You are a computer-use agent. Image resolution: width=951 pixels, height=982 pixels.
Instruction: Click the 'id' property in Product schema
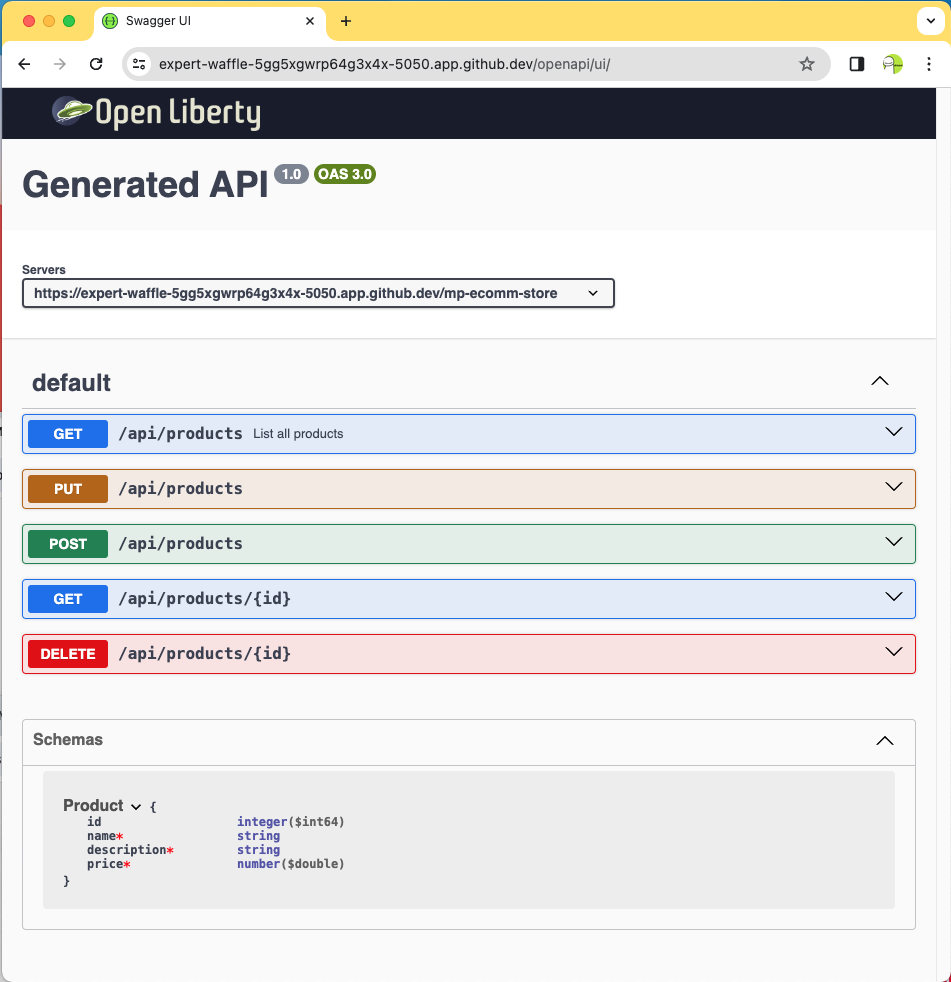[x=94, y=822]
